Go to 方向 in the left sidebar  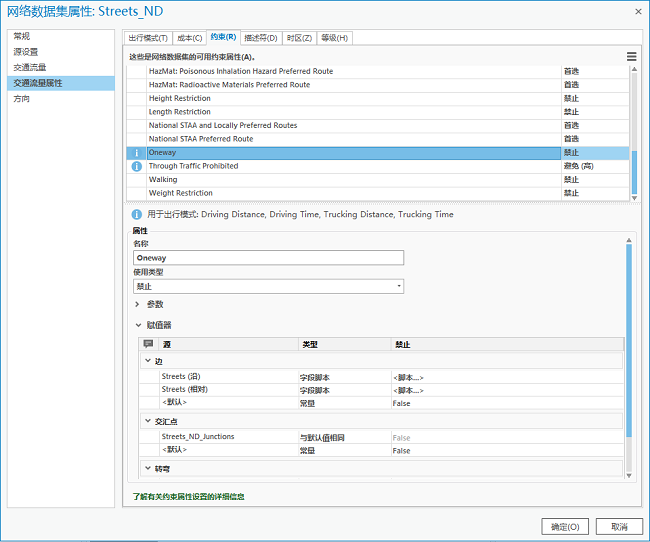point(22,99)
